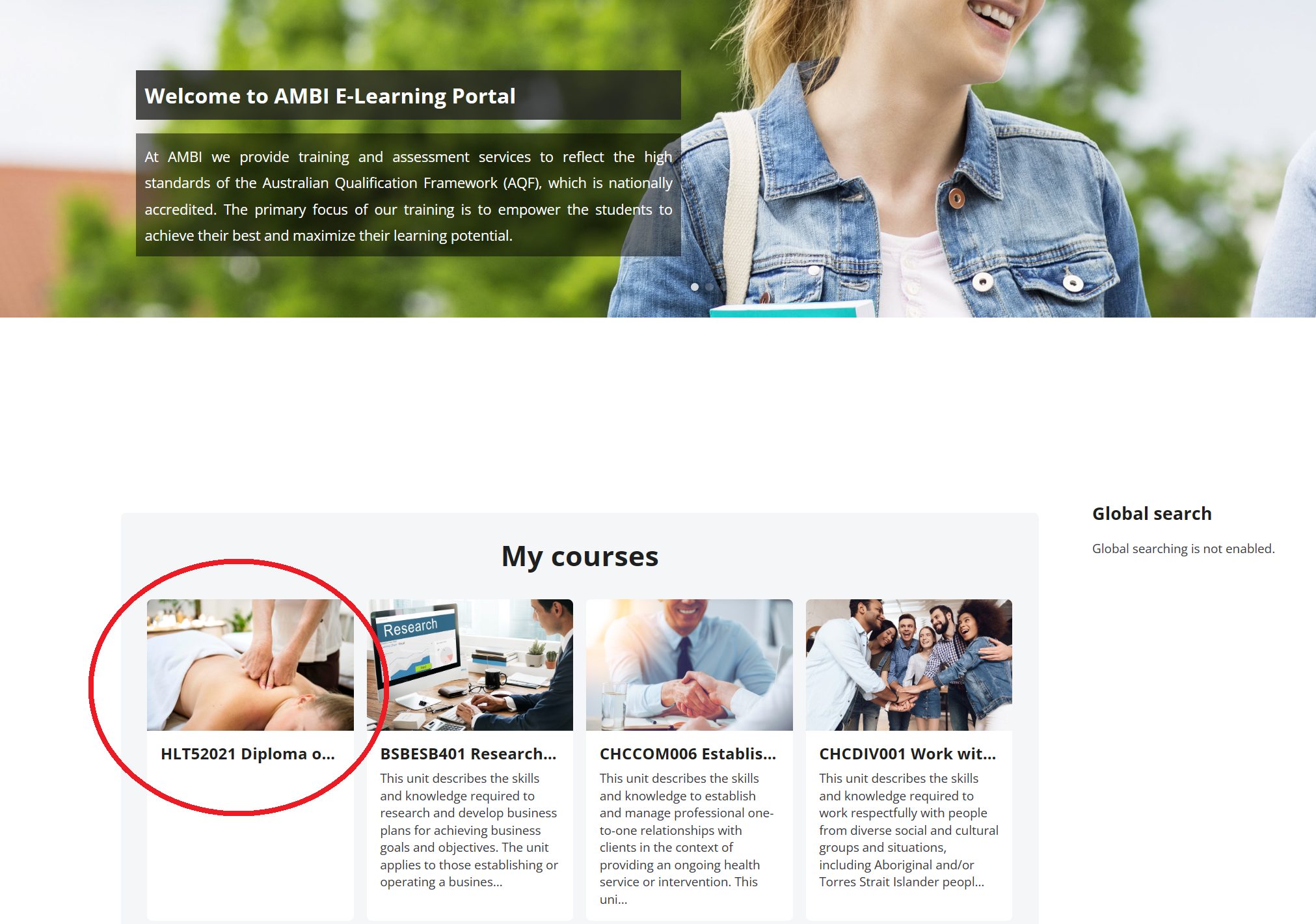Select the group hands-together course image

click(909, 664)
